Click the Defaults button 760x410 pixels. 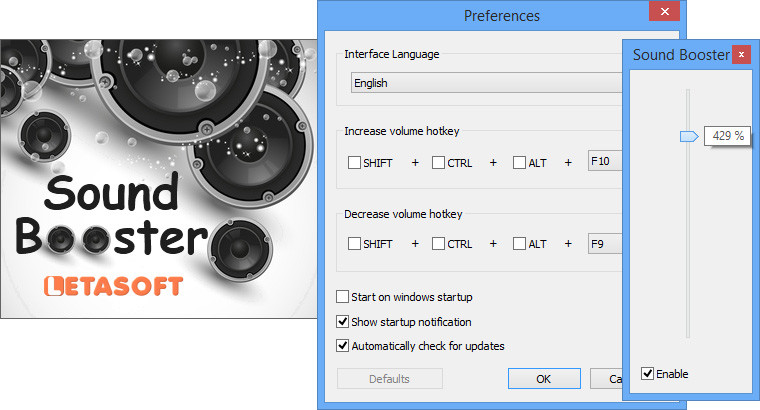pos(389,379)
